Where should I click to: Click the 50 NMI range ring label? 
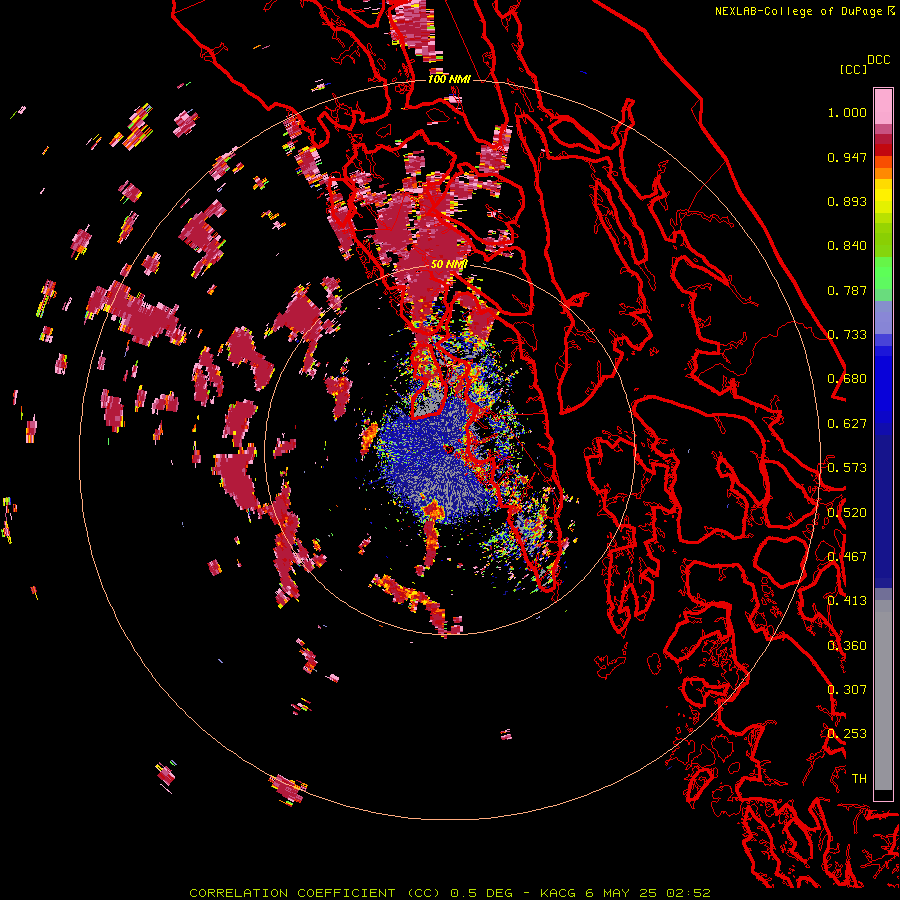click(x=449, y=264)
